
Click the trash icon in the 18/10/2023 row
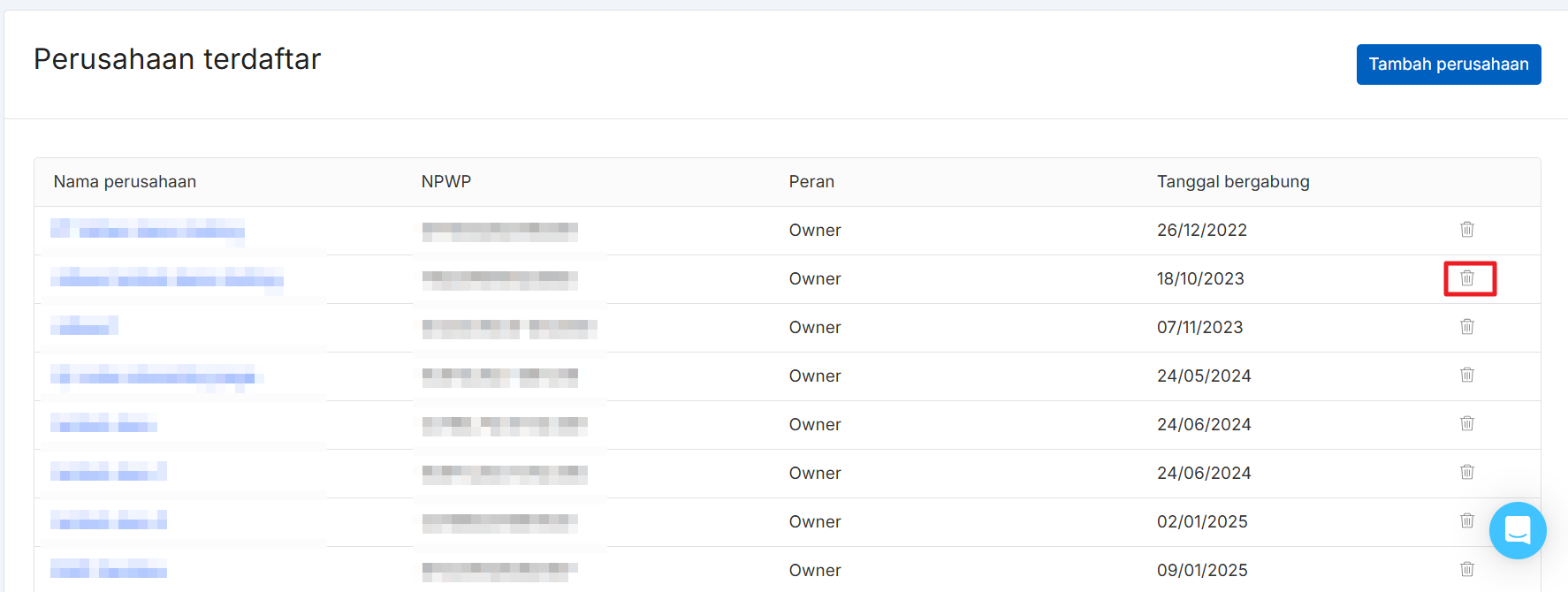coord(1466,278)
